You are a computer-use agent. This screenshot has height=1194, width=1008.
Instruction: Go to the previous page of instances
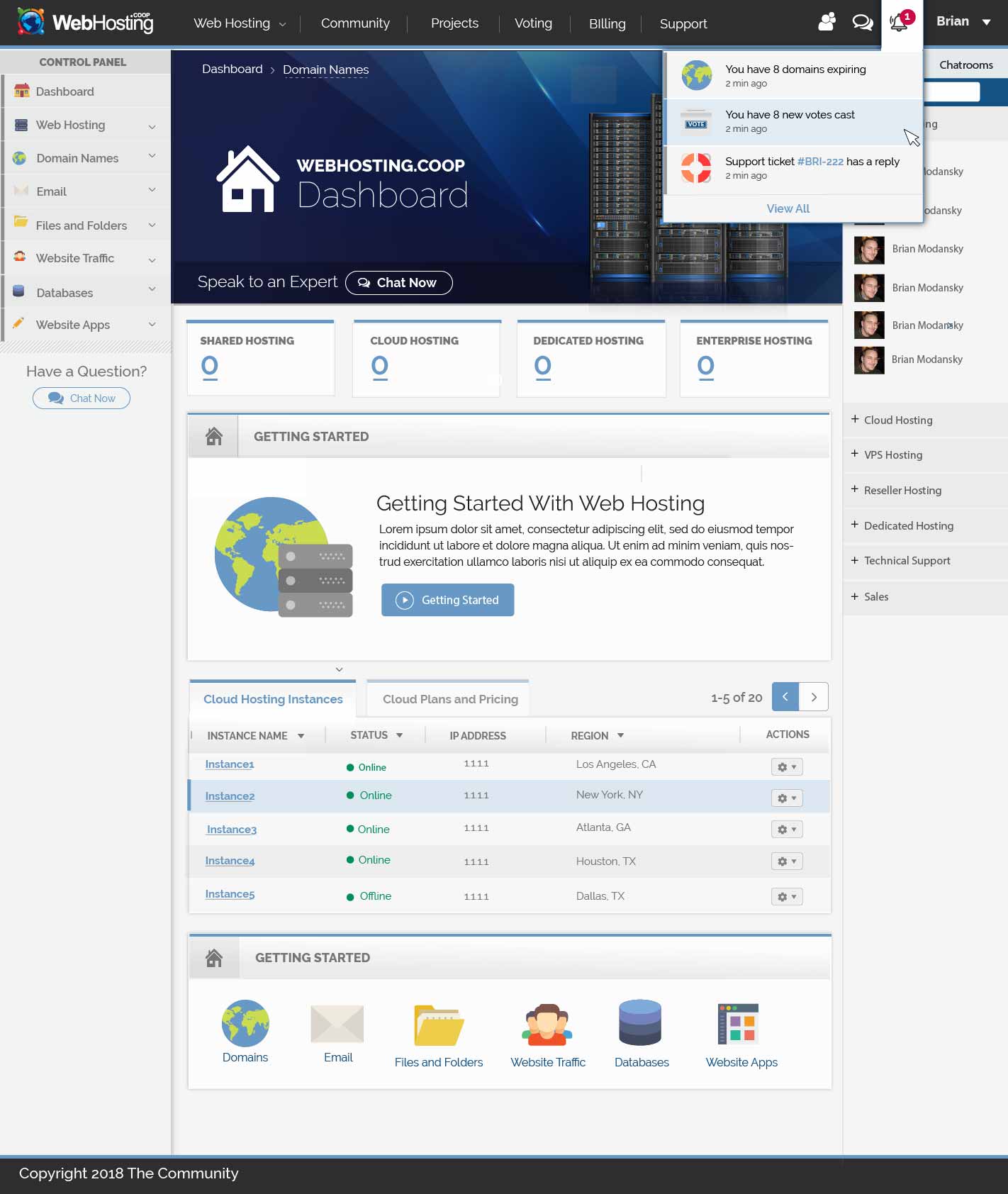tap(785, 697)
